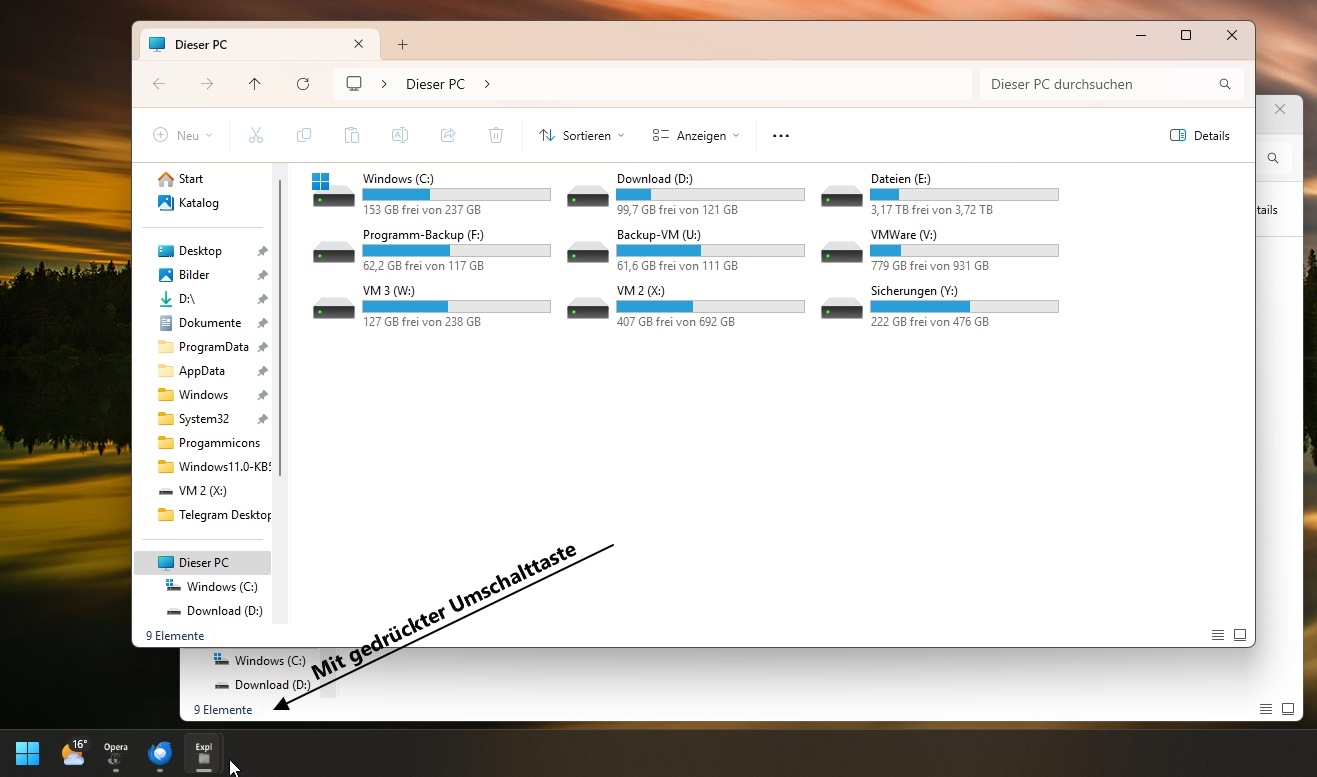Switch to large icons view in front window

(x=1240, y=635)
